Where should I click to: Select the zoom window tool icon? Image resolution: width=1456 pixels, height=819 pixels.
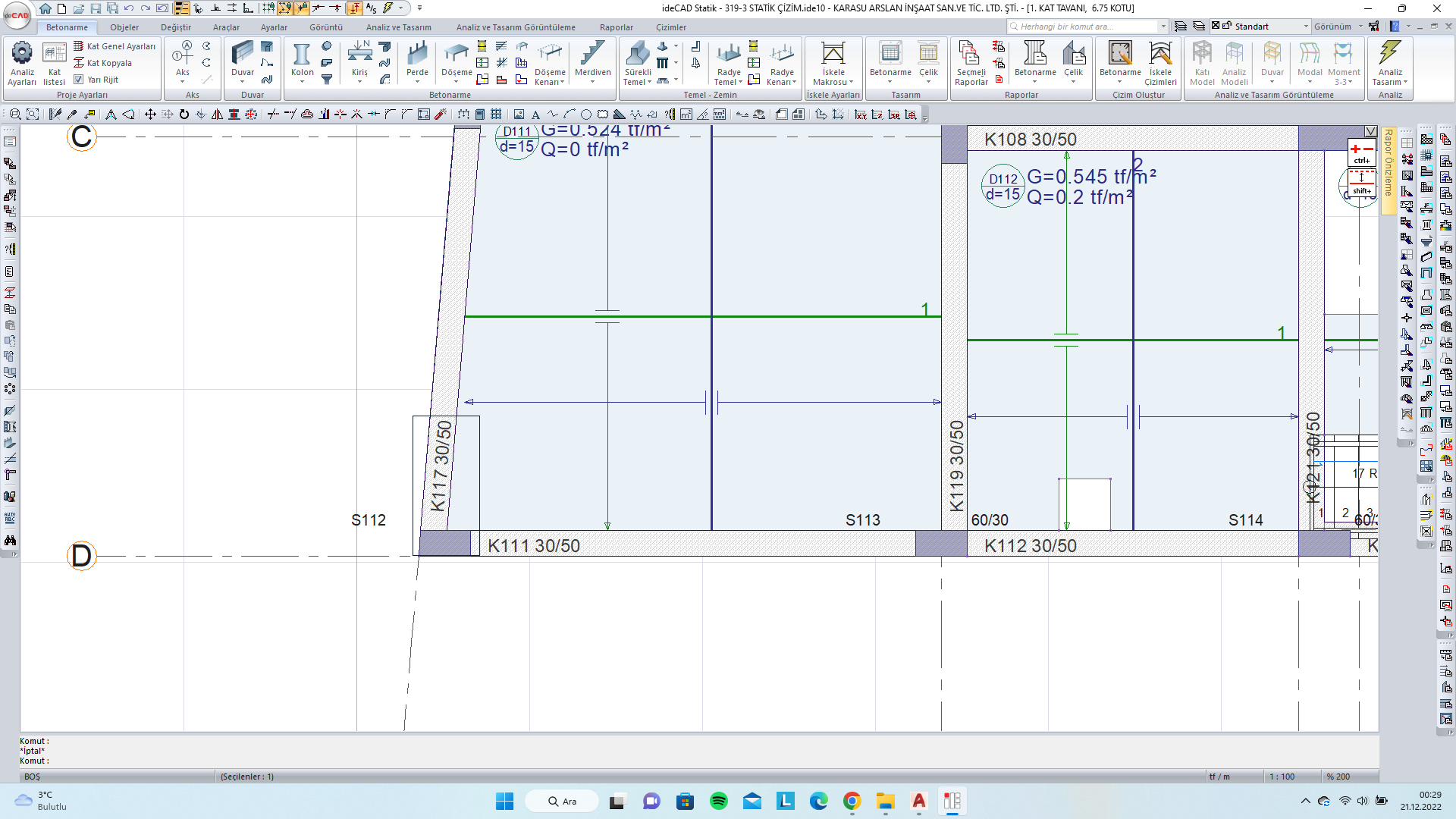point(33,115)
